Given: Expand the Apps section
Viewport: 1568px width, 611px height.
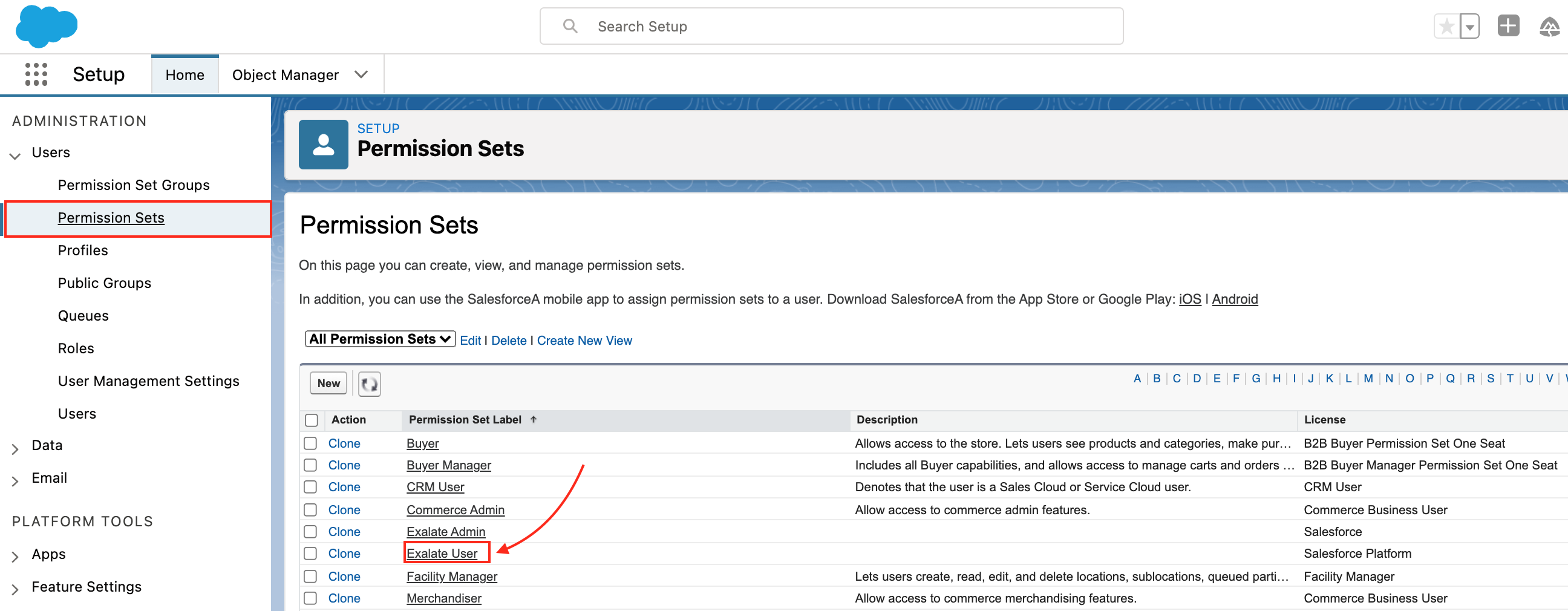Looking at the screenshot, I should tap(15, 556).
